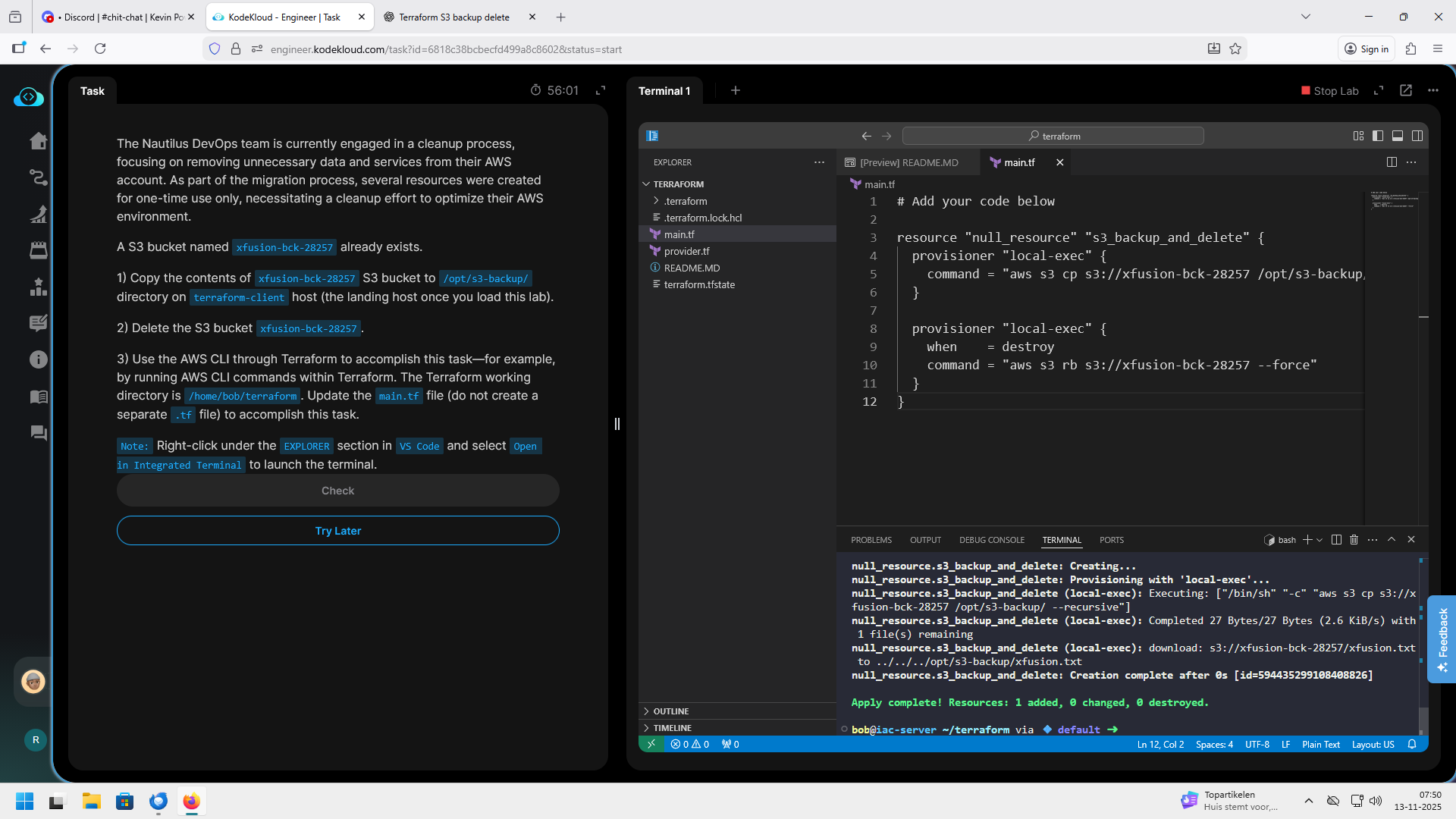Expand the OUTLINE section
The width and height of the screenshot is (1456, 819).
click(x=671, y=711)
